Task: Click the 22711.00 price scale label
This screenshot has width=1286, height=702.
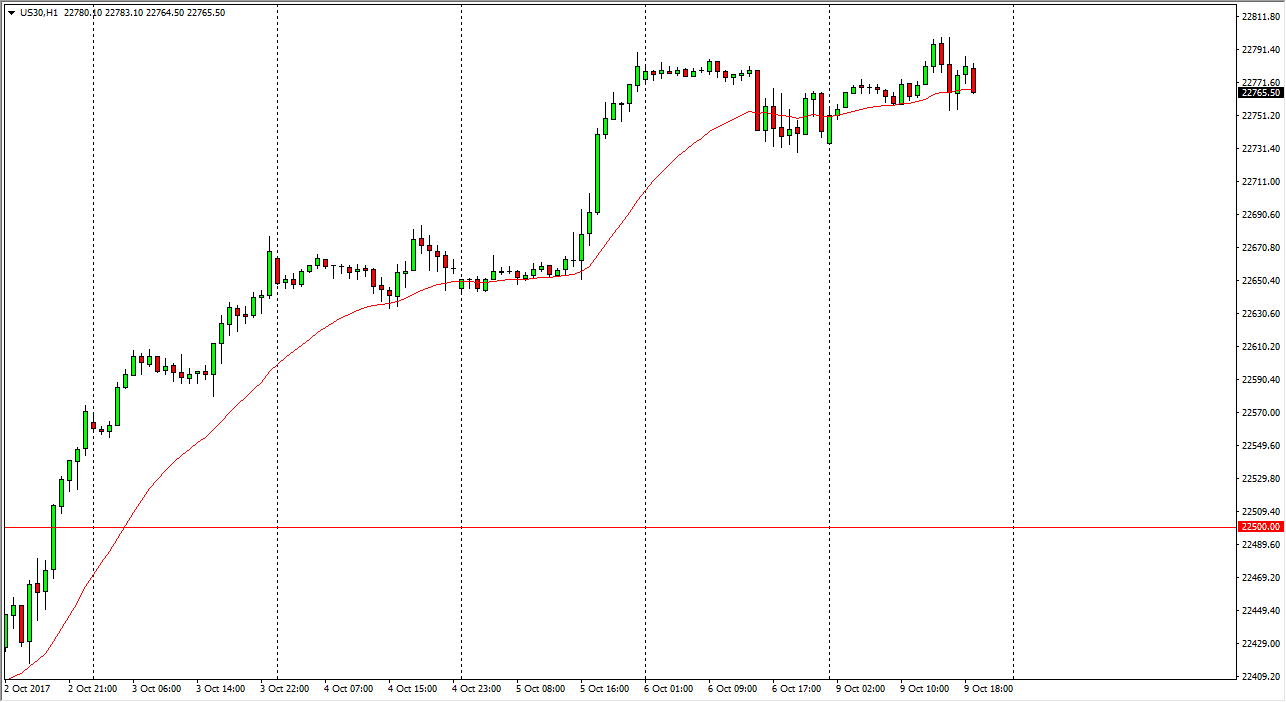Action: tap(1260, 182)
